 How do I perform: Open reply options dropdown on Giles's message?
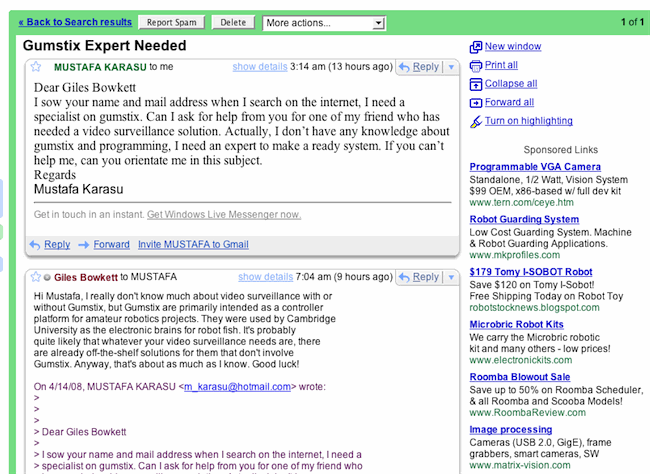[451, 277]
